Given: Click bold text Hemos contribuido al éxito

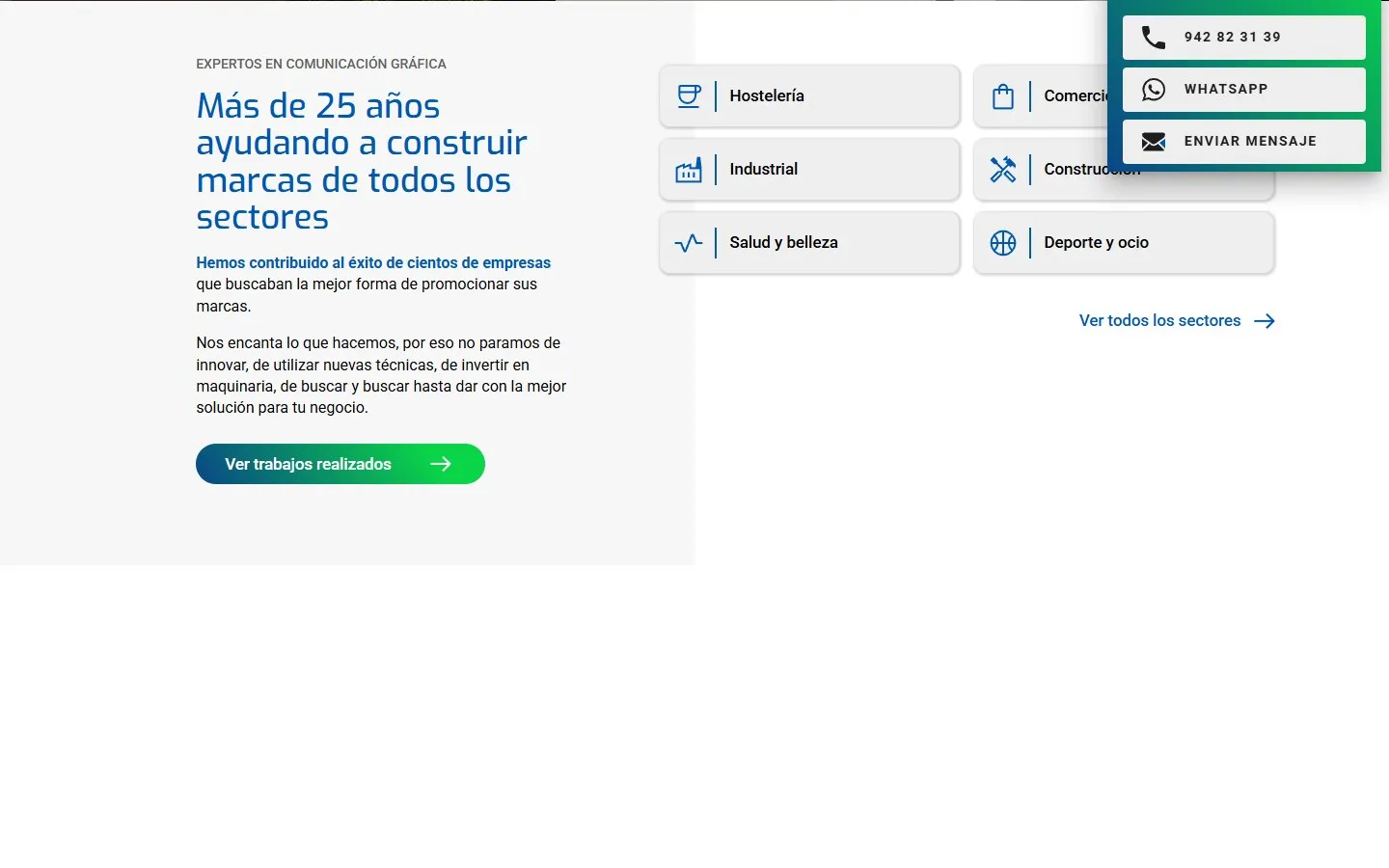Looking at the screenshot, I should (373, 262).
